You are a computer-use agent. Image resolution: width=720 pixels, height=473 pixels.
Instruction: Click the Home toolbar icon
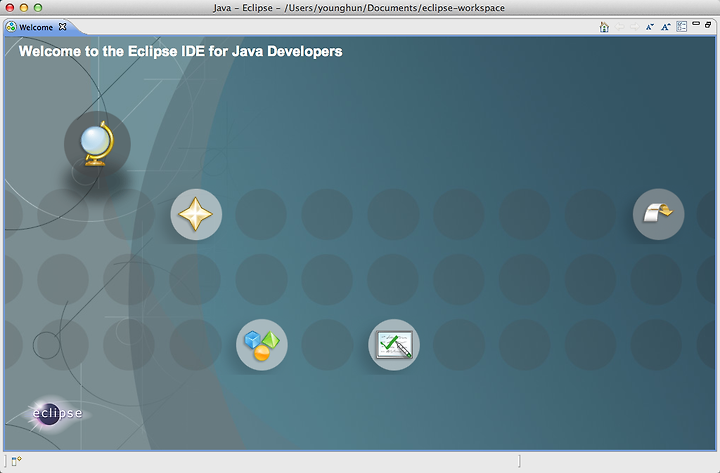[604, 27]
